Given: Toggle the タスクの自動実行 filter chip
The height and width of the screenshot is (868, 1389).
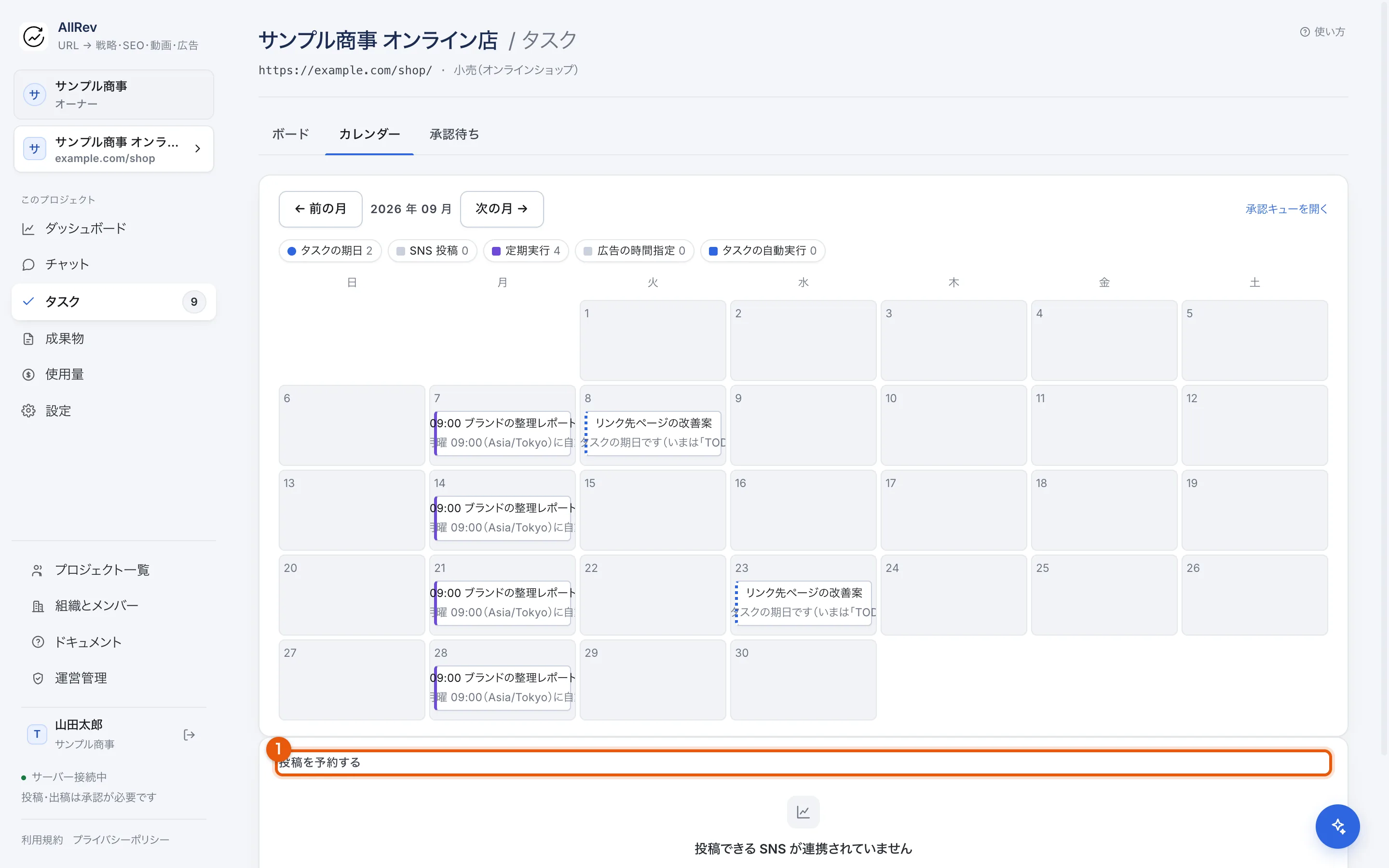Looking at the screenshot, I should point(762,251).
